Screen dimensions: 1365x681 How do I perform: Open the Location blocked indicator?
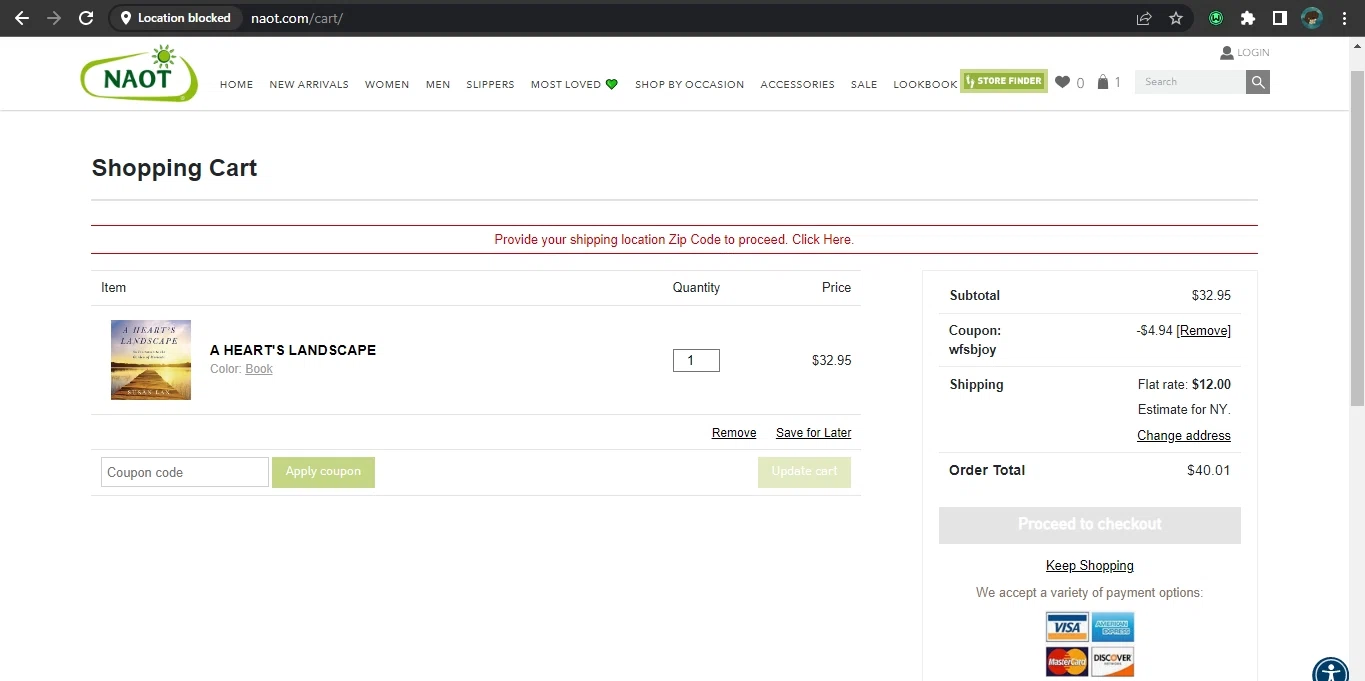[175, 18]
